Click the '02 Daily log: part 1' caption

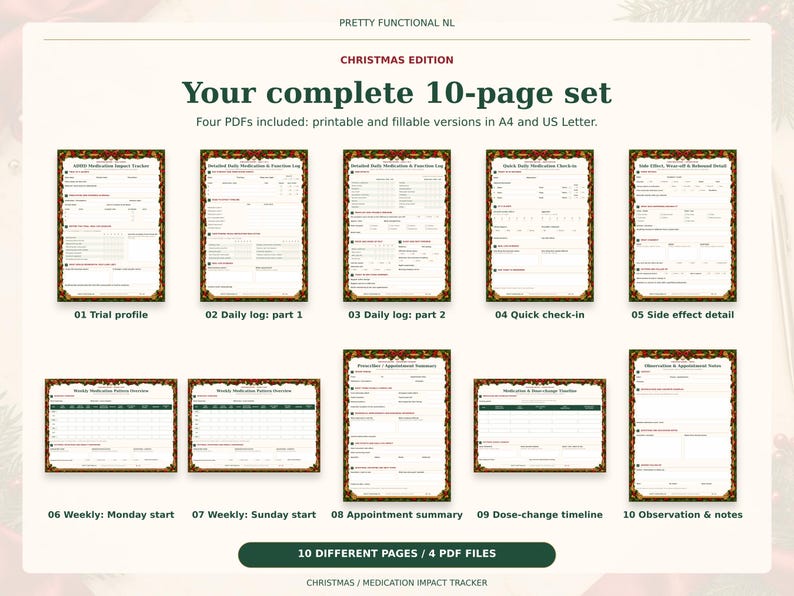pos(254,314)
